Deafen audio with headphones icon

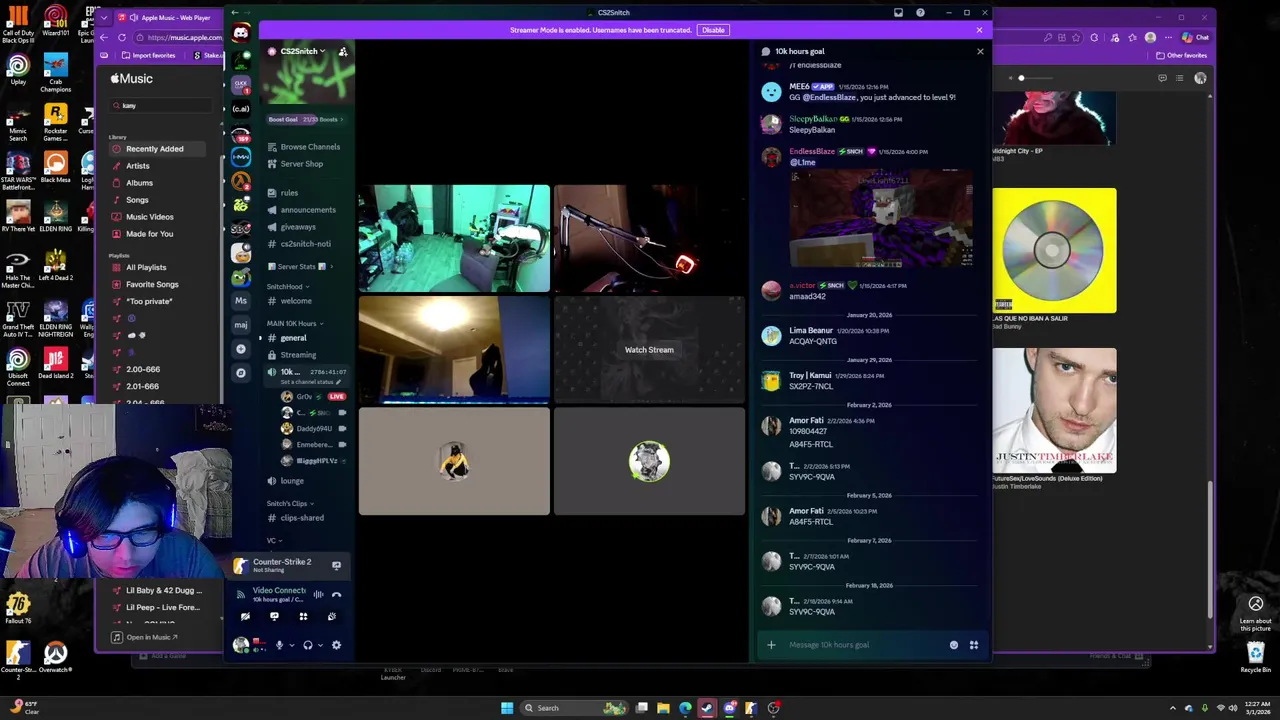(x=308, y=645)
